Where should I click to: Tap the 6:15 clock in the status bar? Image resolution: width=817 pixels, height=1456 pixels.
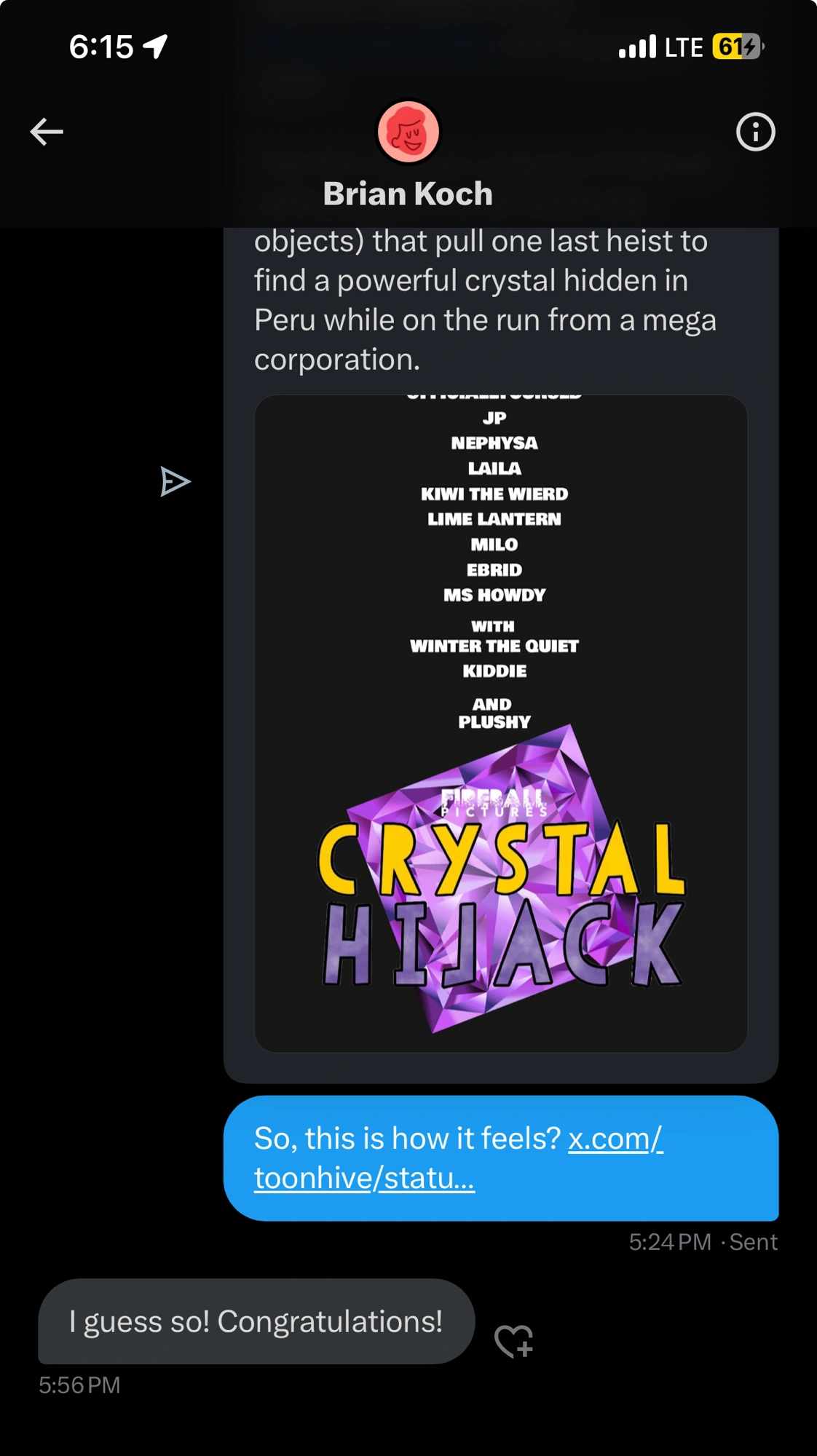click(101, 47)
